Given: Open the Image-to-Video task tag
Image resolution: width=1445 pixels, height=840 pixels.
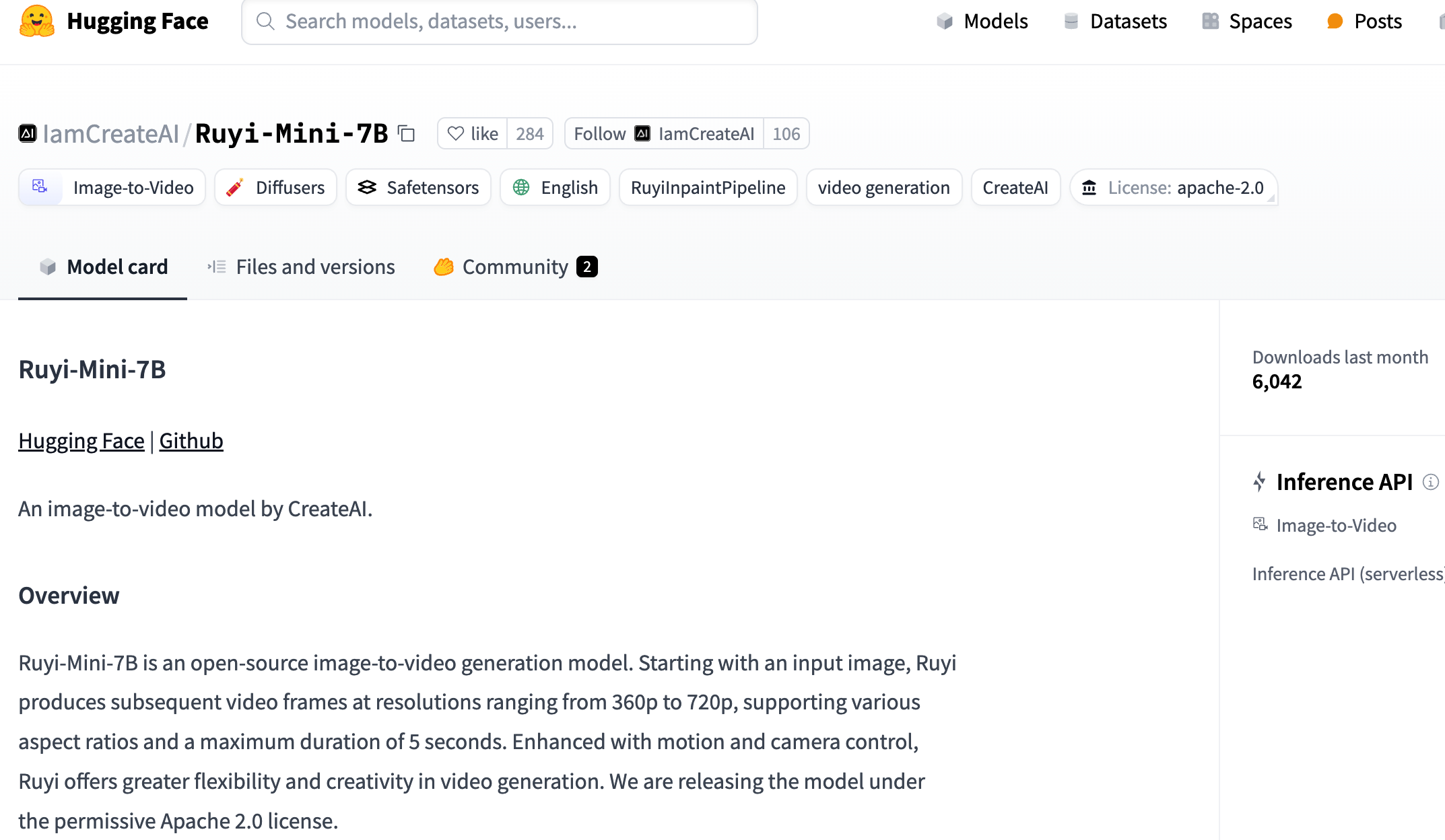Looking at the screenshot, I should coord(112,188).
